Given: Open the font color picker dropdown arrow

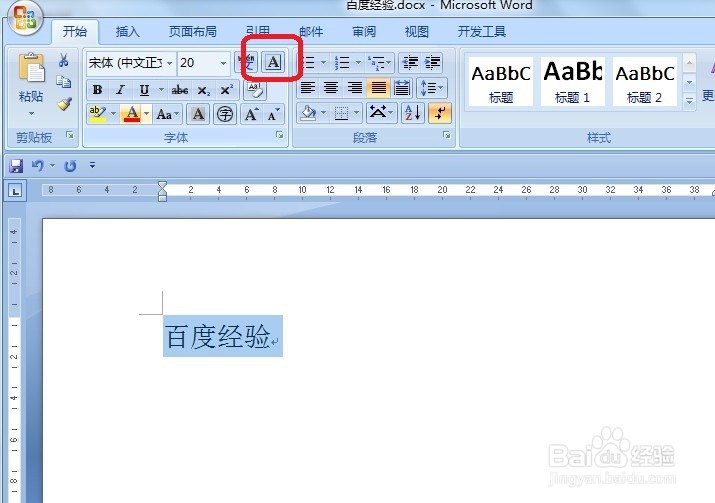Looking at the screenshot, I should tap(147, 114).
